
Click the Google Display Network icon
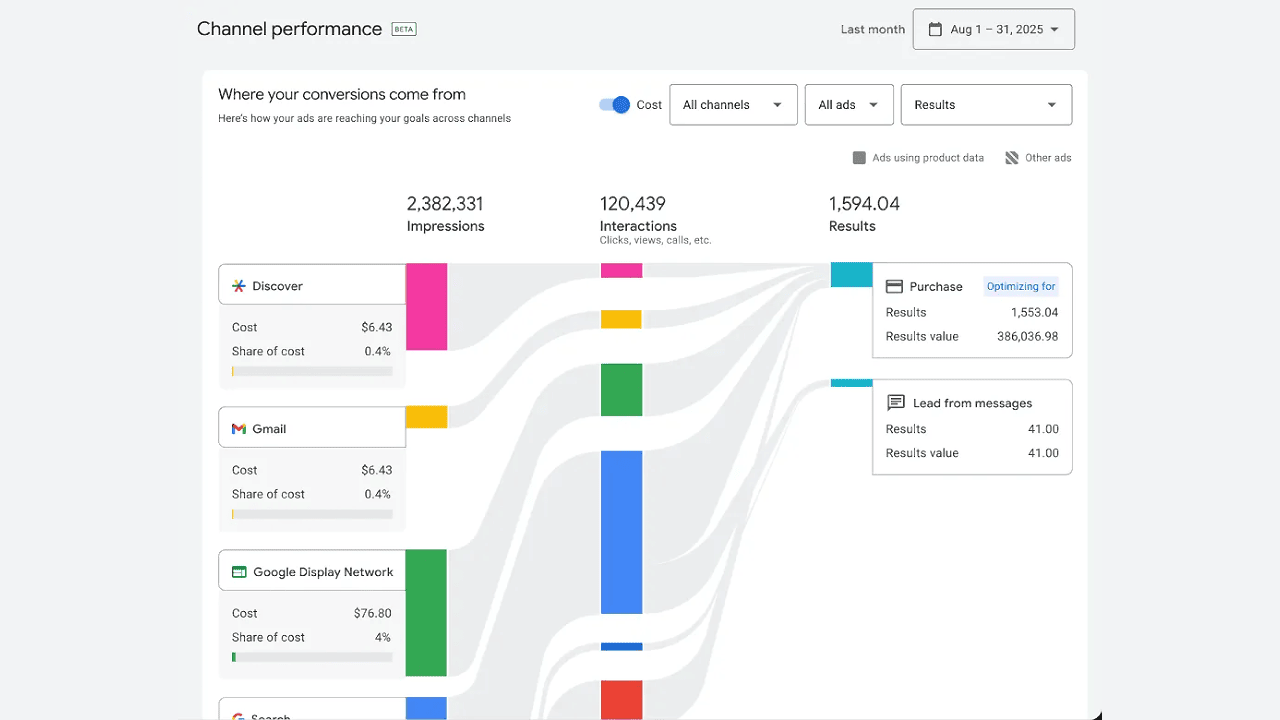point(239,572)
